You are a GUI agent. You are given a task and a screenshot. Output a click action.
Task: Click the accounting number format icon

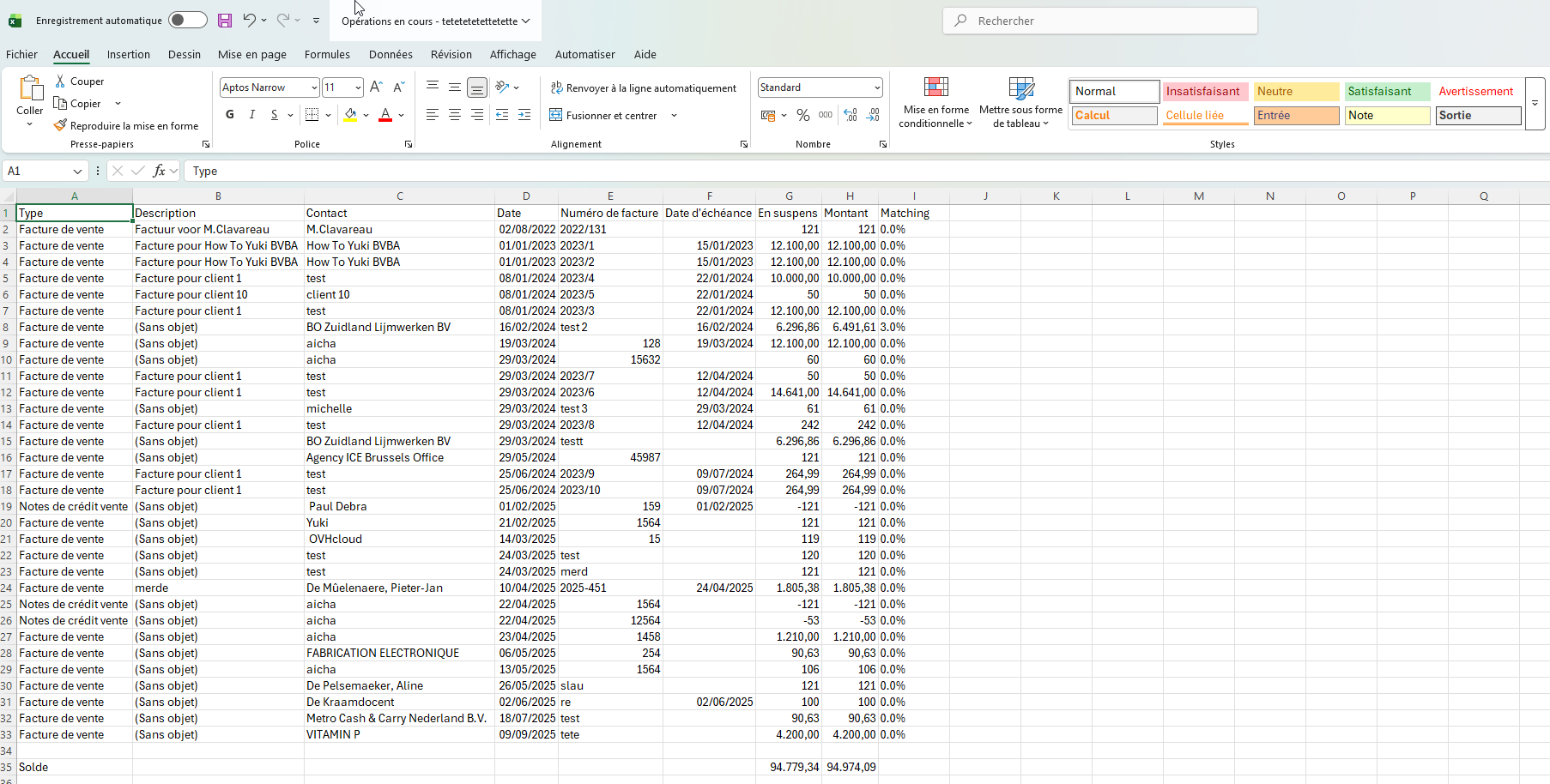click(x=768, y=115)
